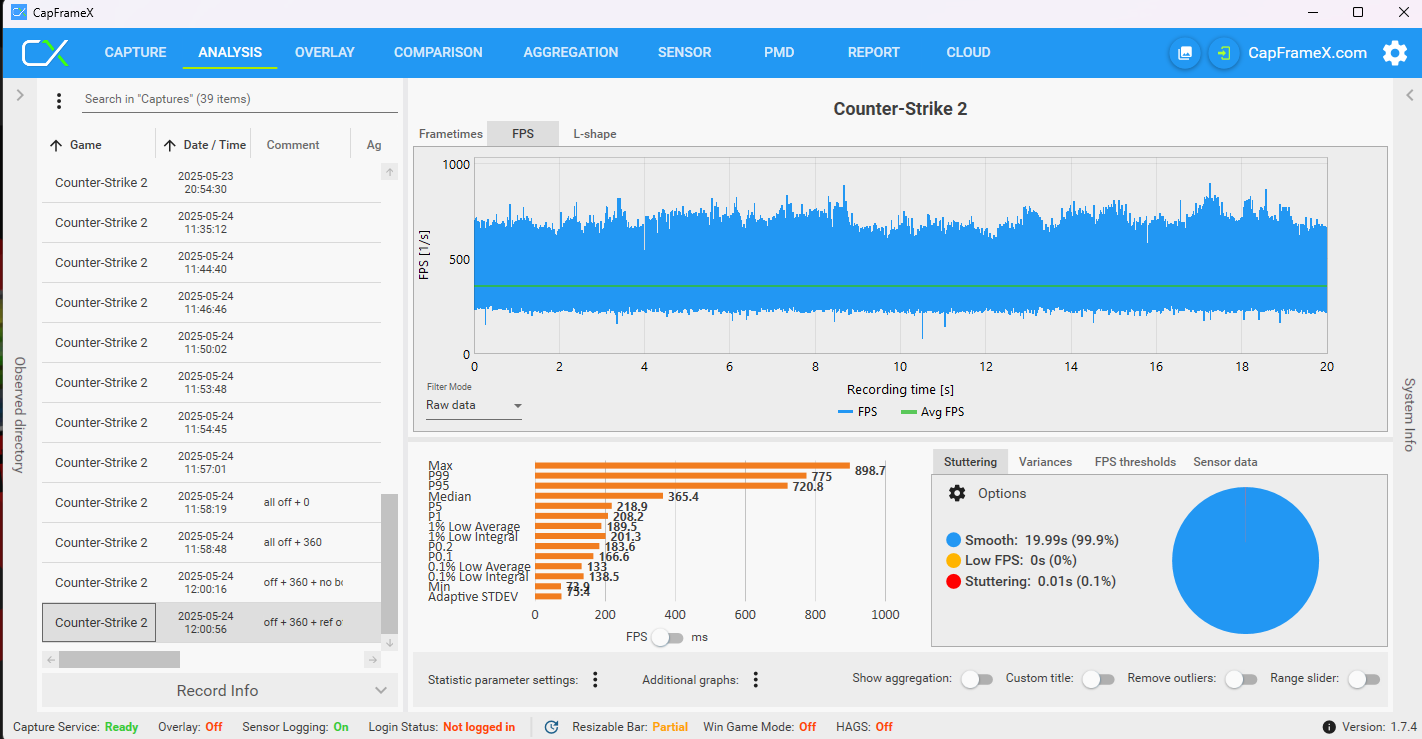Click the Options gear in Stuttering panel

(957, 493)
